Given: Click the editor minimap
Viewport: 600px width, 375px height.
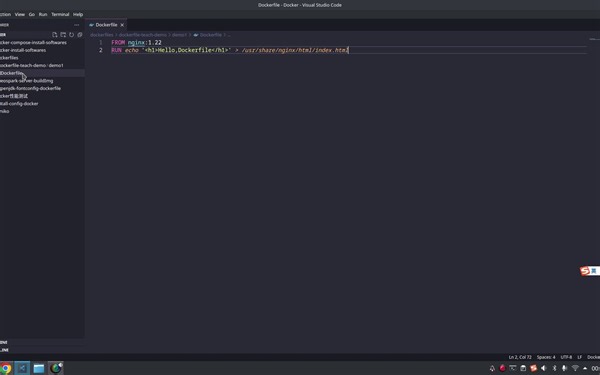Looking at the screenshot, I should pos(594,39).
